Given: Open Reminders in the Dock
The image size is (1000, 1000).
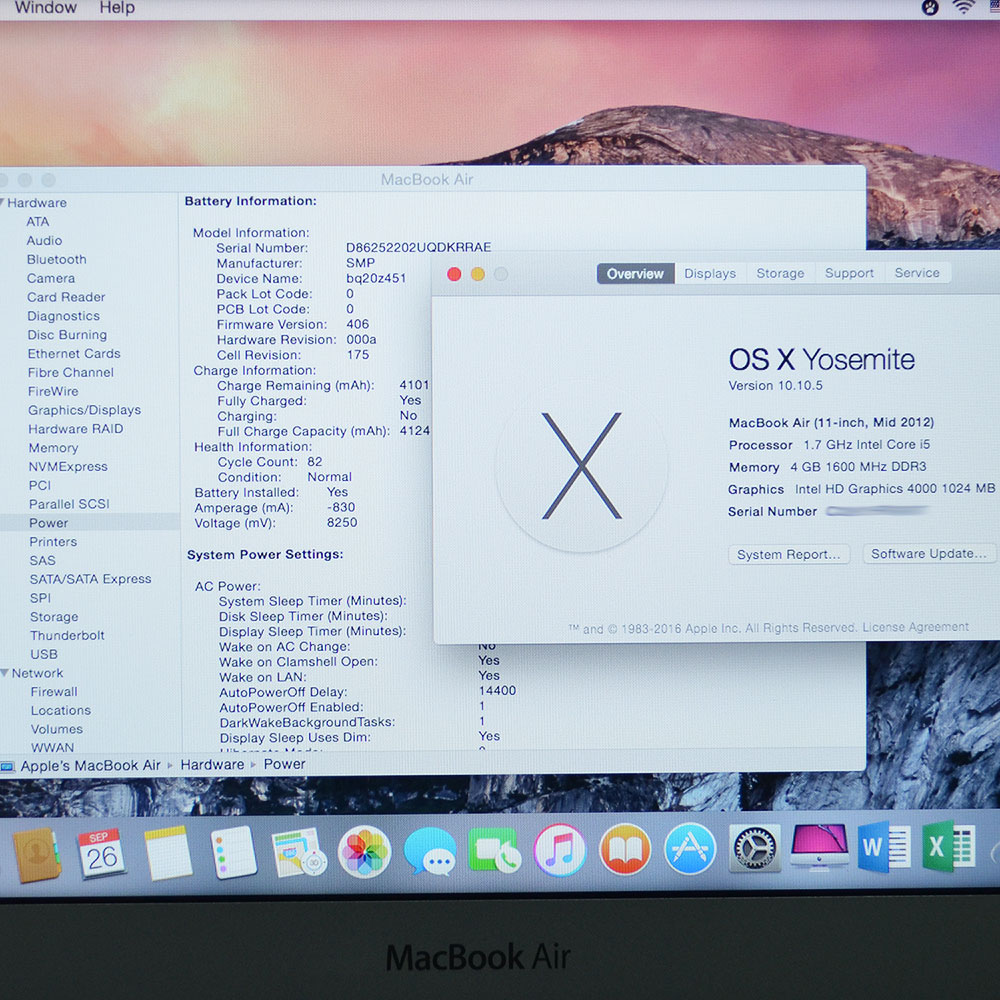Looking at the screenshot, I should (x=233, y=853).
